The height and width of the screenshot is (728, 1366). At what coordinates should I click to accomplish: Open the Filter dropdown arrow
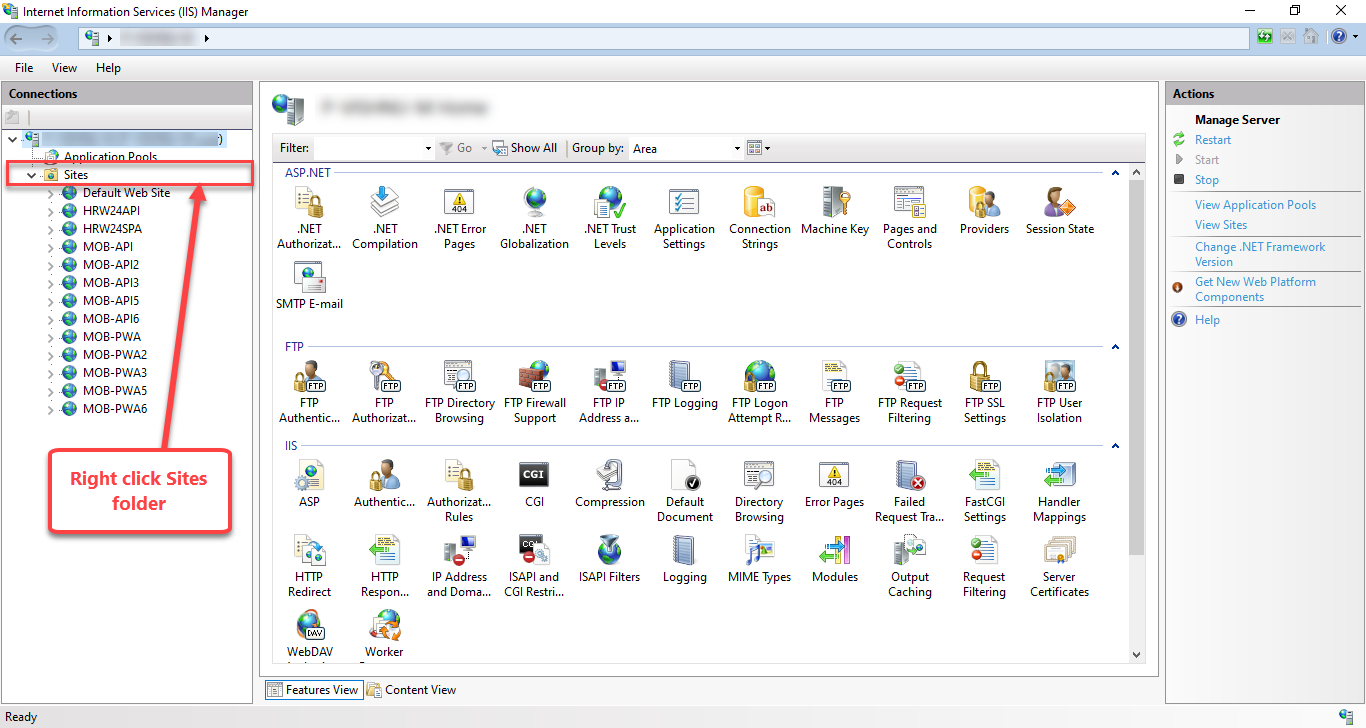pos(427,147)
